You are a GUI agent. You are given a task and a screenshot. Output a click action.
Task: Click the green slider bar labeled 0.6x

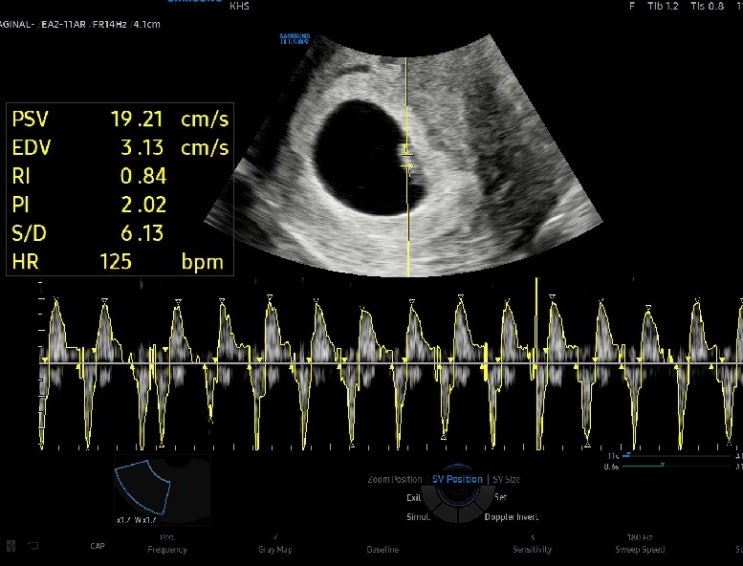pyautogui.click(x=677, y=466)
